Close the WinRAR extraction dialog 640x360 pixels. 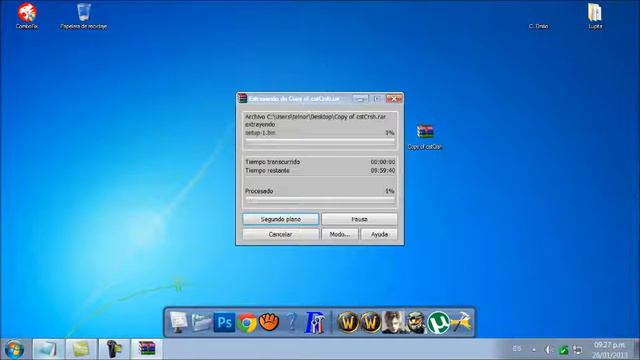(394, 98)
